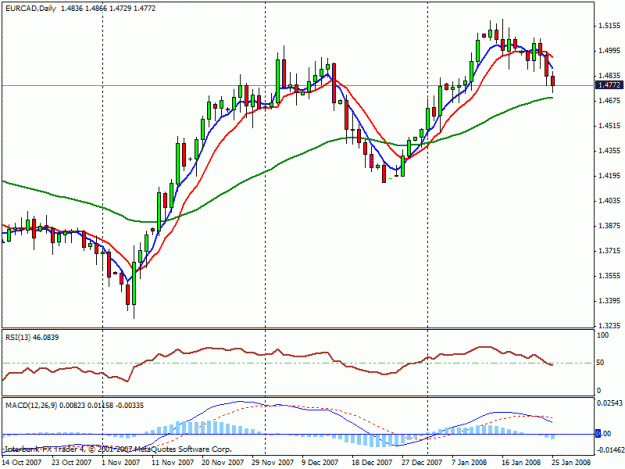Click the 16 Jan 2008 date label
This screenshot has height=469, width=625.
[521, 462]
